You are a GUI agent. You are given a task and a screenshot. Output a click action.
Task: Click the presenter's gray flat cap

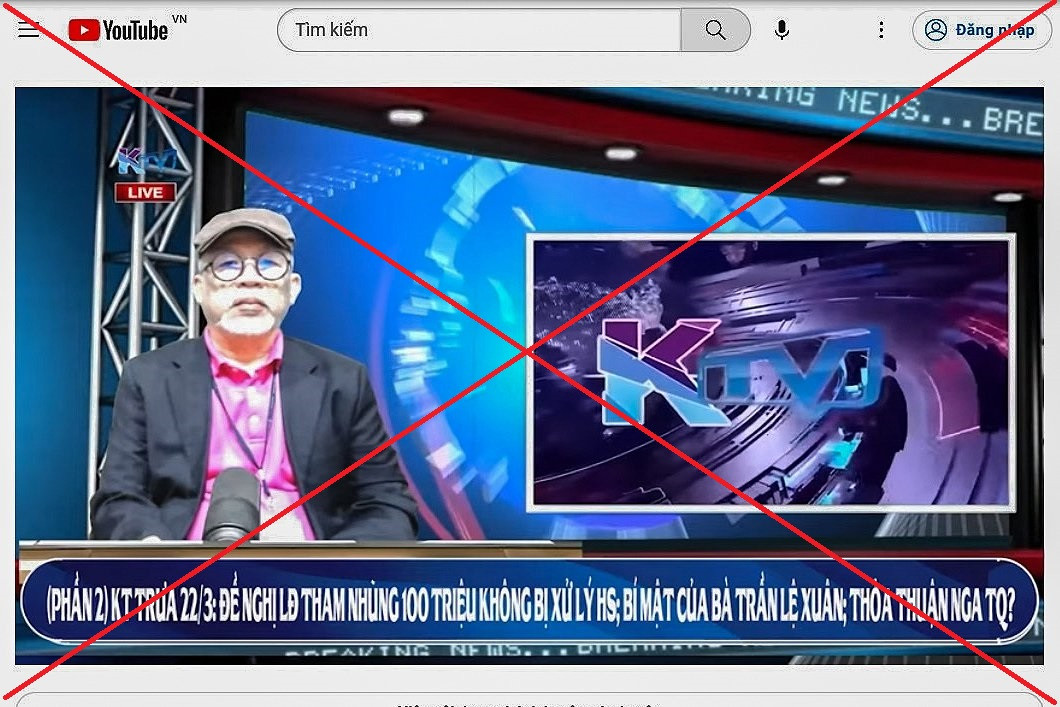[243, 229]
